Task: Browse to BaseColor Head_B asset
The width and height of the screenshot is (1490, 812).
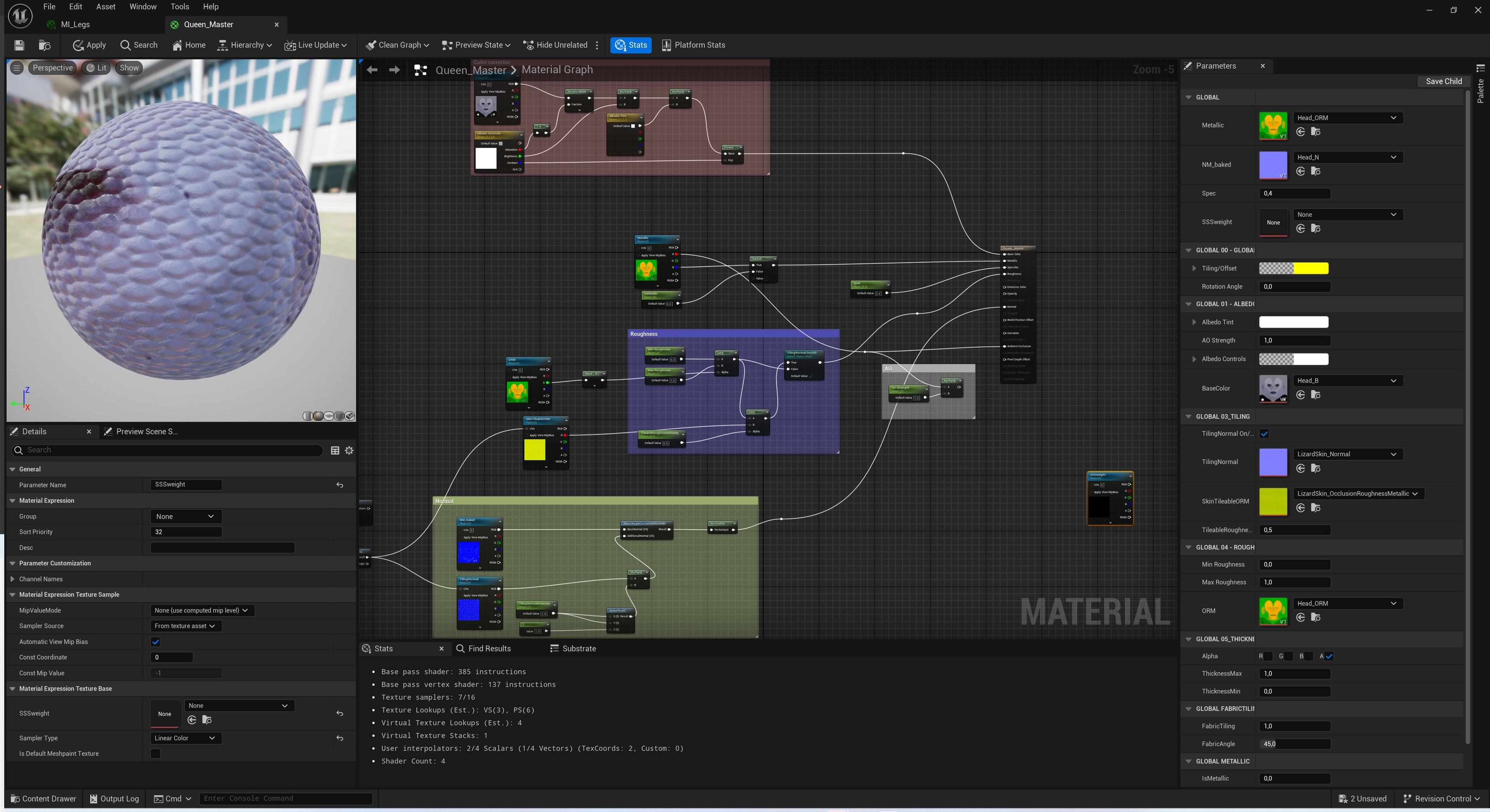Action: tap(1316, 395)
